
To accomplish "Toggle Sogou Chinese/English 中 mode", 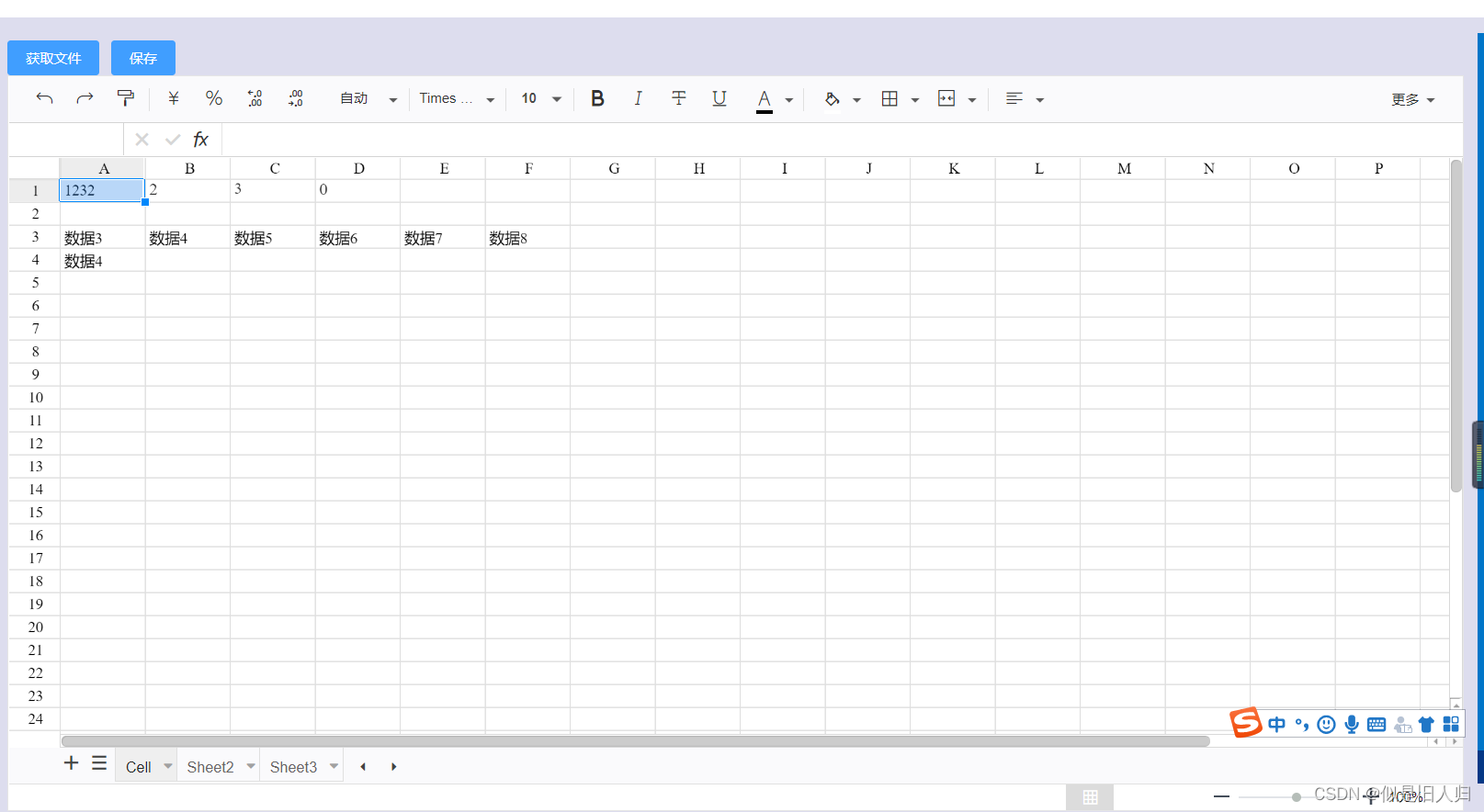I will [1276, 725].
